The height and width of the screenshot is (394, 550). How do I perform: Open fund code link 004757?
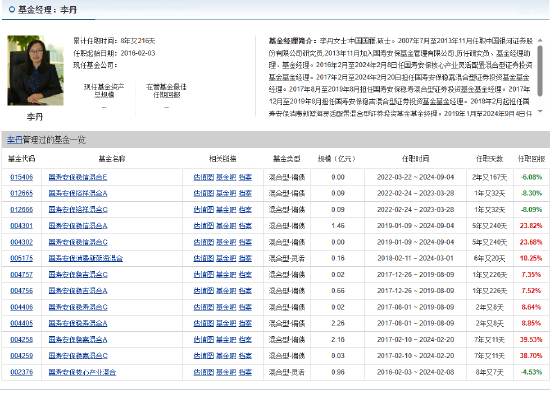[21, 275]
